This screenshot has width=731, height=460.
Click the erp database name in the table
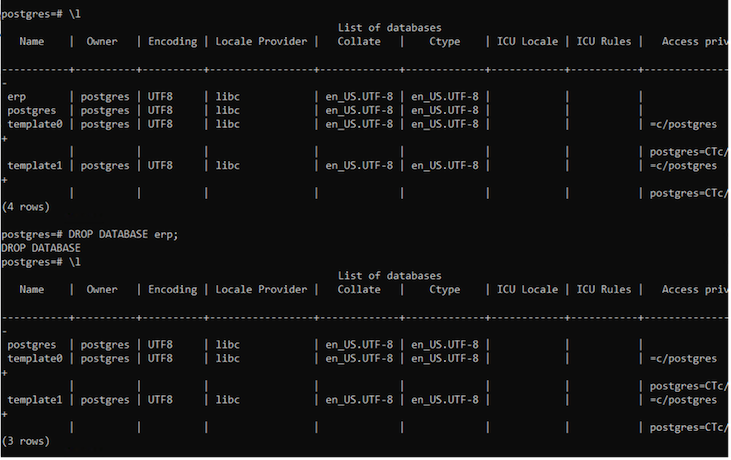click(x=16, y=97)
